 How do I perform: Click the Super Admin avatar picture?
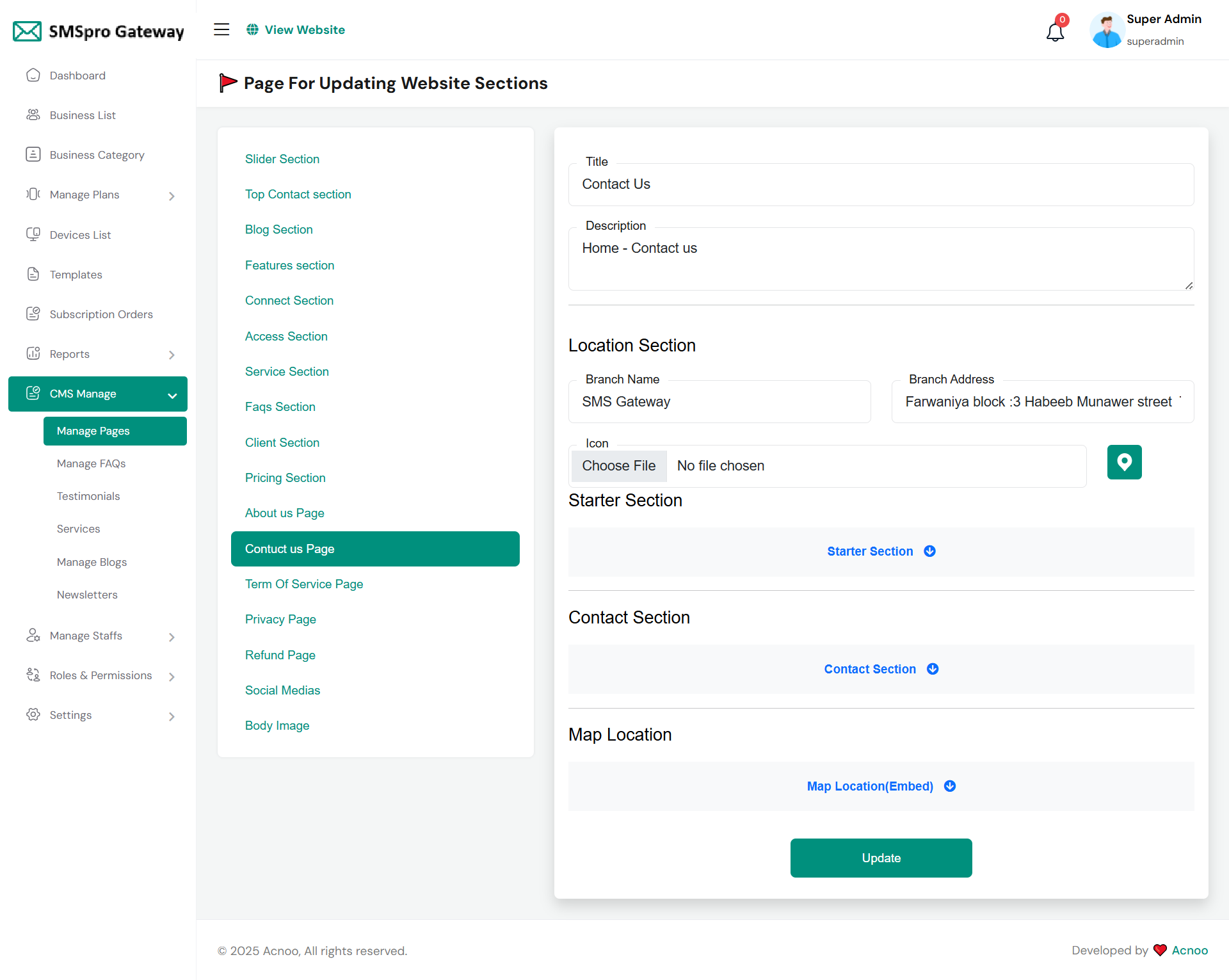pos(1107,30)
